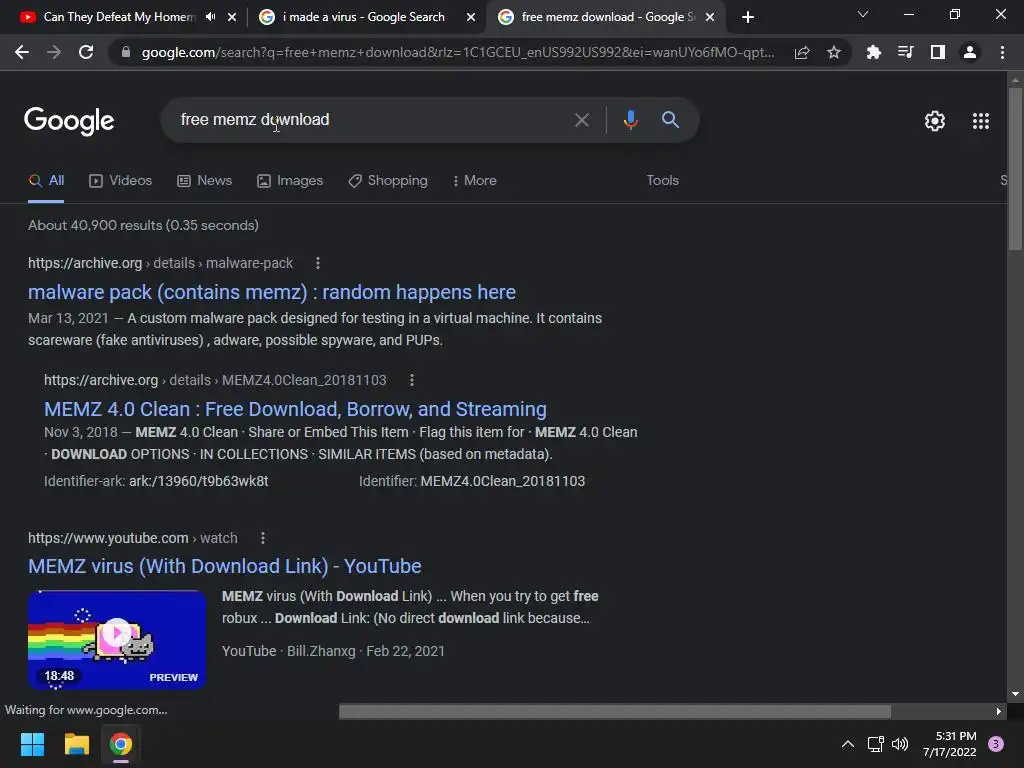
Task: View site info via the lock icon
Action: click(x=126, y=52)
